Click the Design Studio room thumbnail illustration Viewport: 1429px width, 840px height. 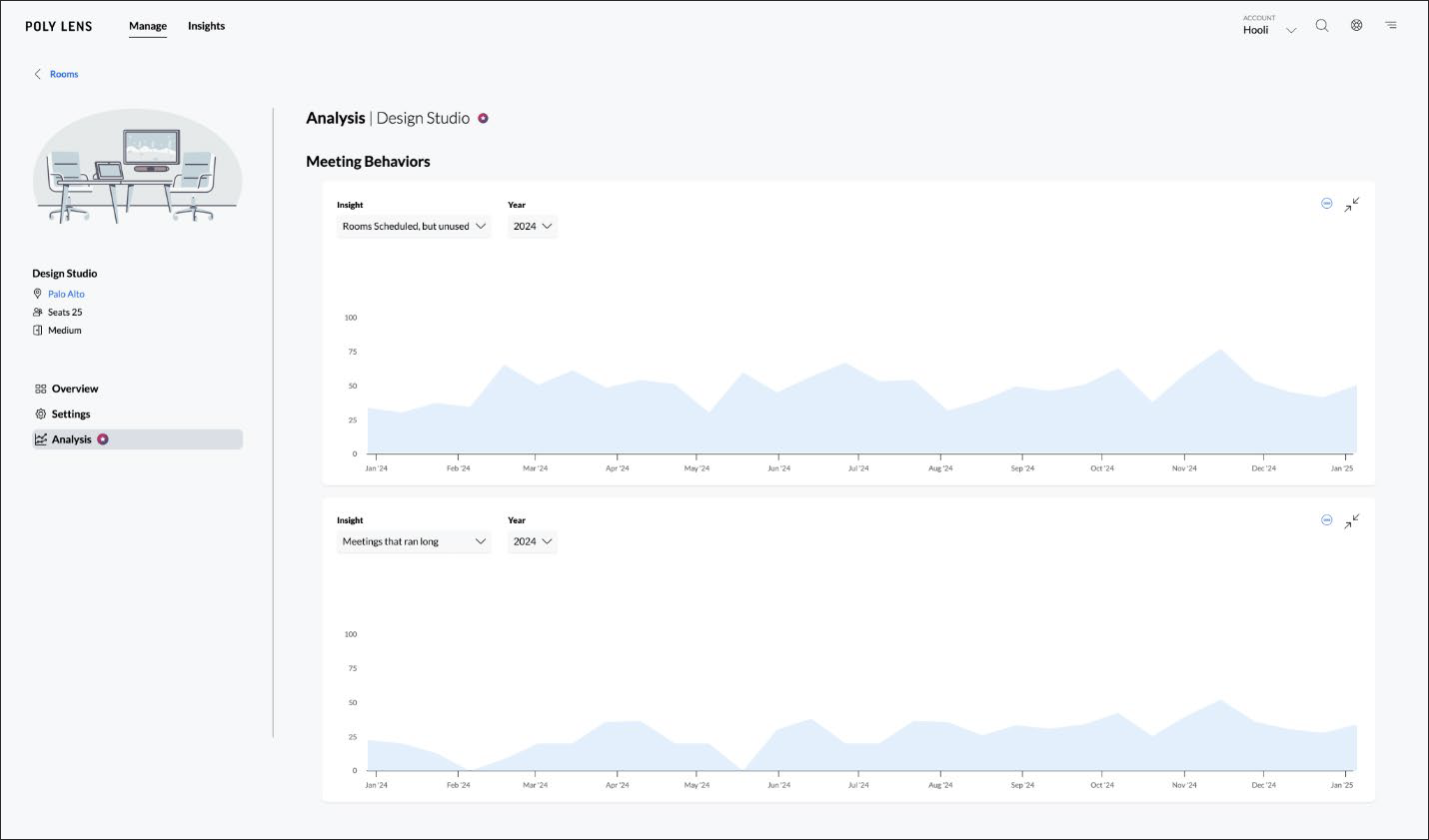pos(137,167)
